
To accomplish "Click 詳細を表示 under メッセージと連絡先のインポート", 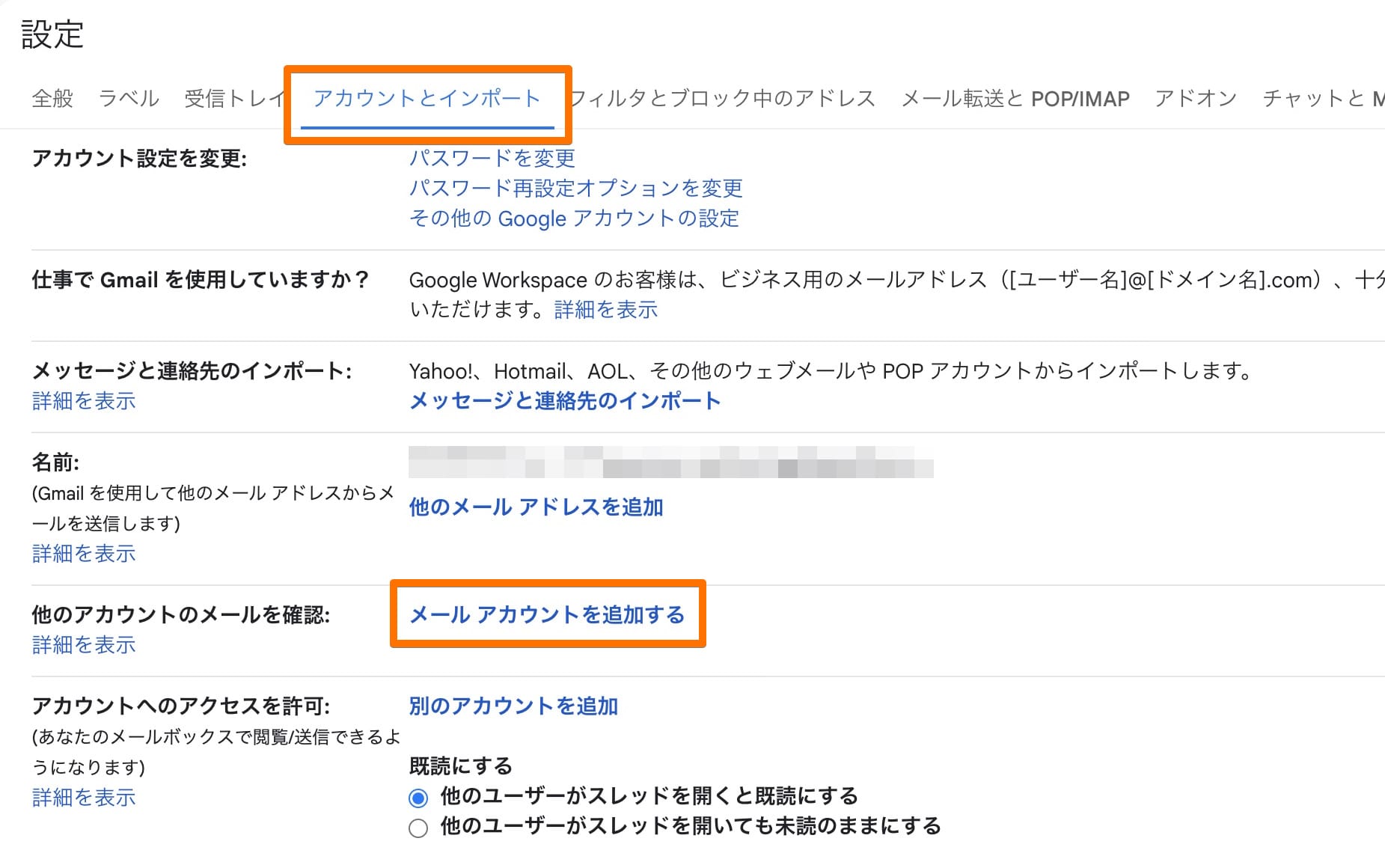I will (83, 401).
